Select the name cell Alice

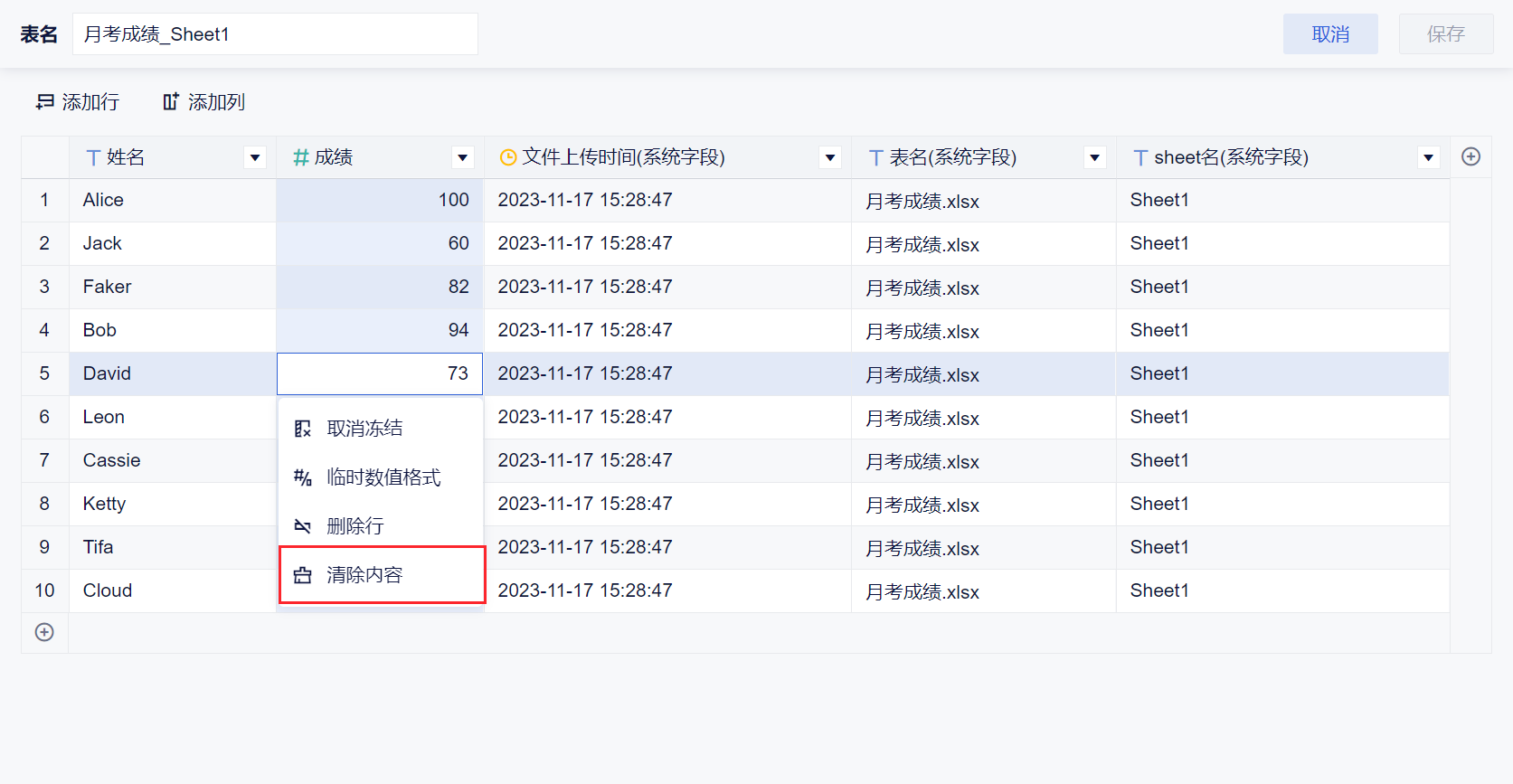point(173,200)
